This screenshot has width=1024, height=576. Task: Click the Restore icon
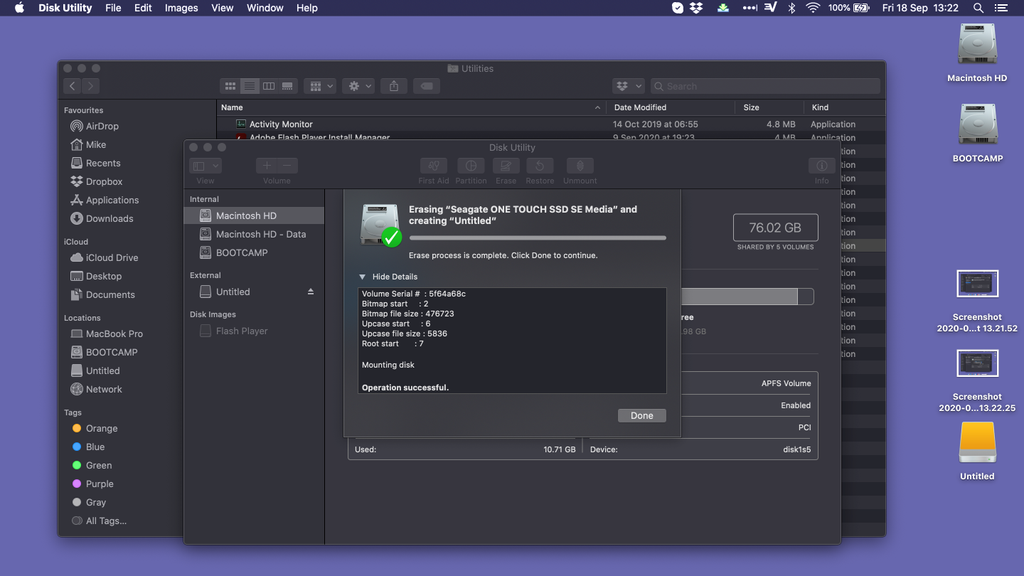coord(540,168)
